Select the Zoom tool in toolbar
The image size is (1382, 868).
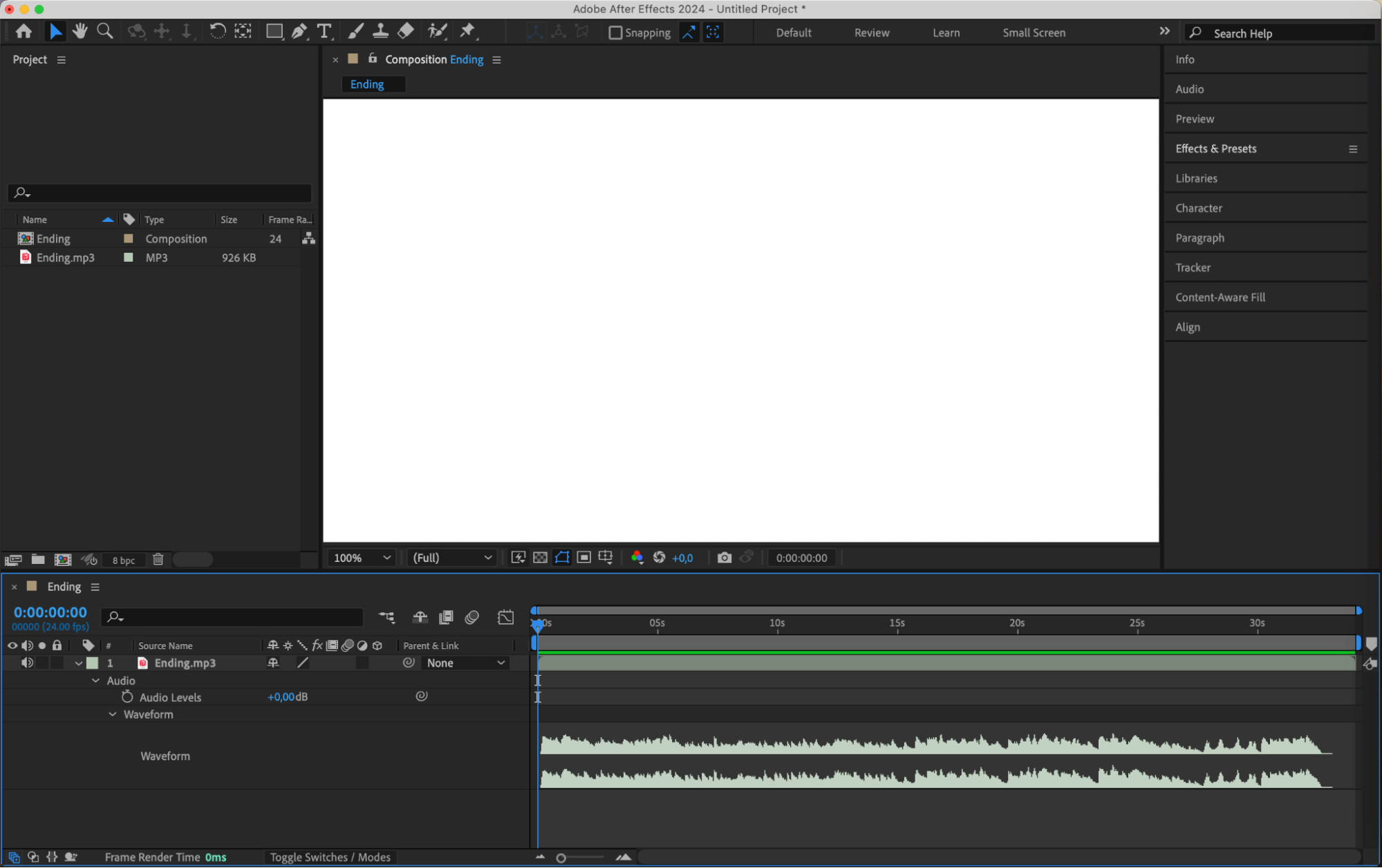[x=105, y=31]
